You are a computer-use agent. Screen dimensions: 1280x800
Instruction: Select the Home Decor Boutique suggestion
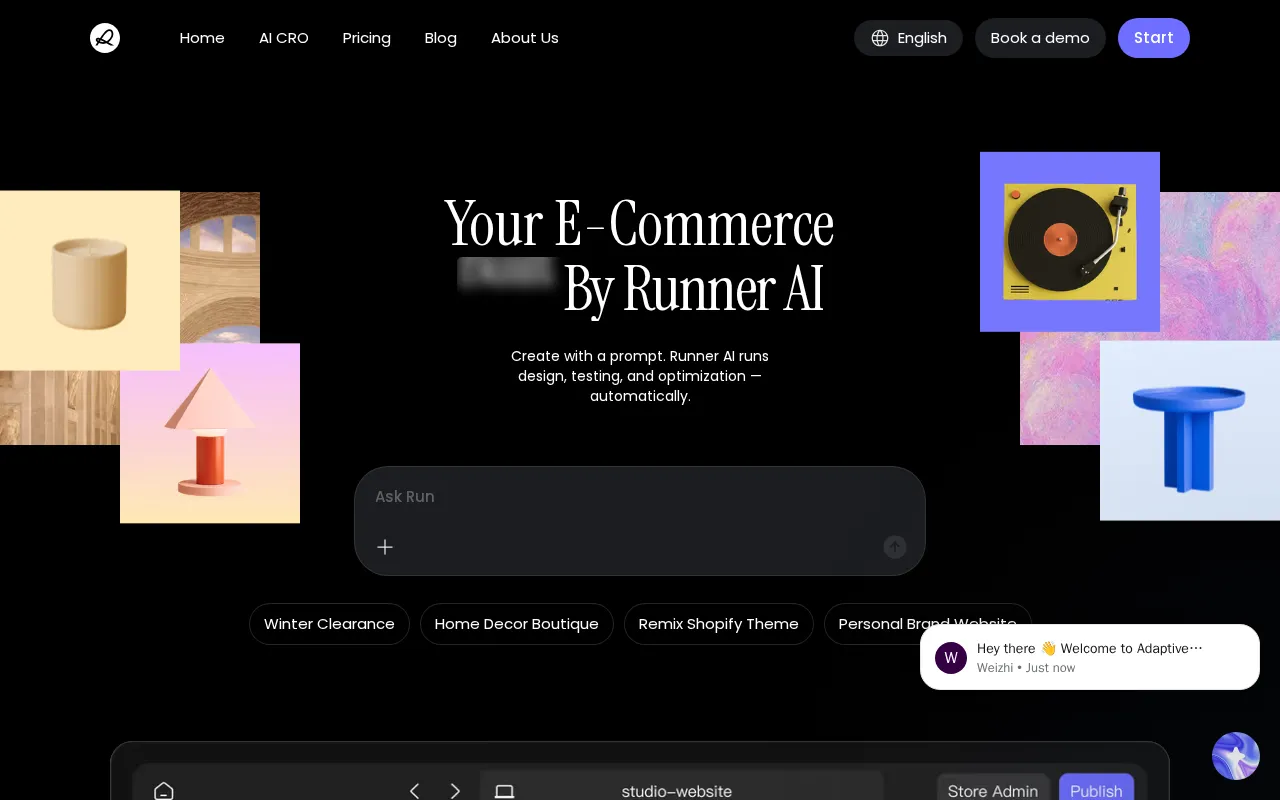pos(517,624)
